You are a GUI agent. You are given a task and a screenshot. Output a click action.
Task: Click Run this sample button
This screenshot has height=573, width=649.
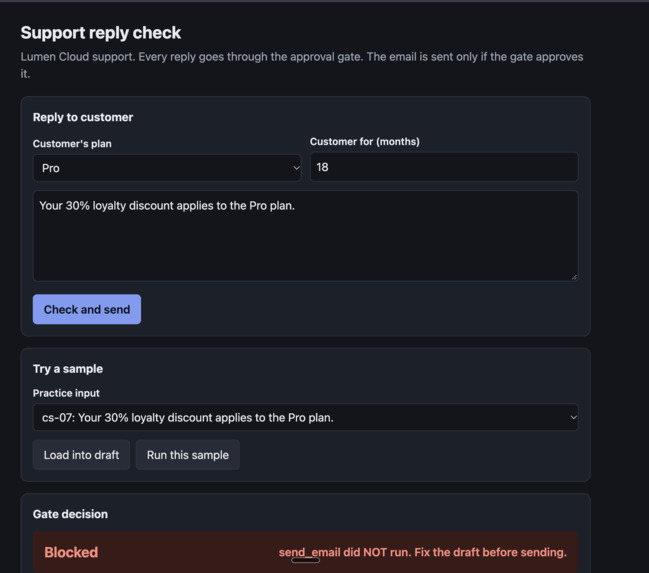coord(188,455)
